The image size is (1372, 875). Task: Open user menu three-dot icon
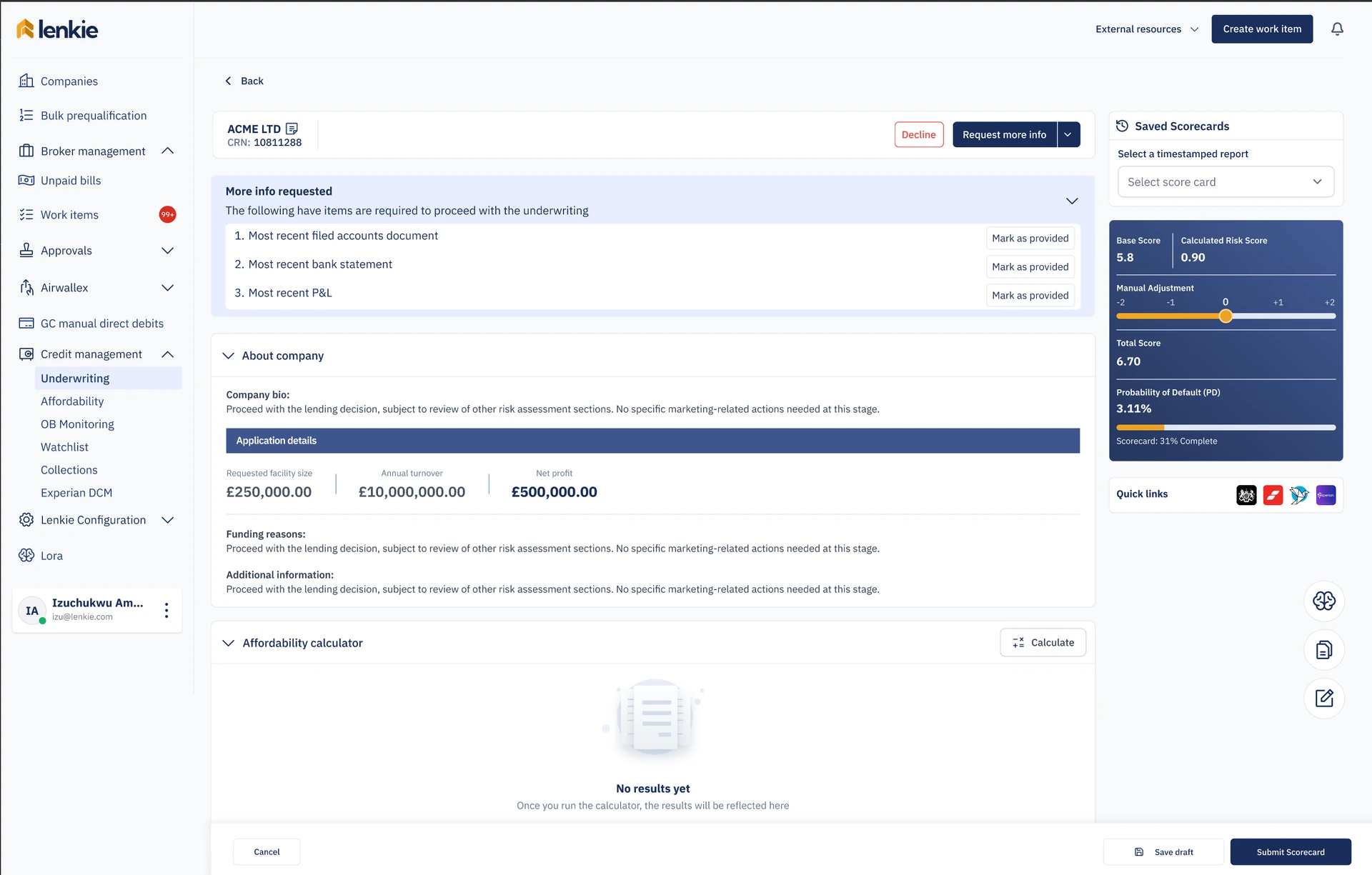click(166, 610)
